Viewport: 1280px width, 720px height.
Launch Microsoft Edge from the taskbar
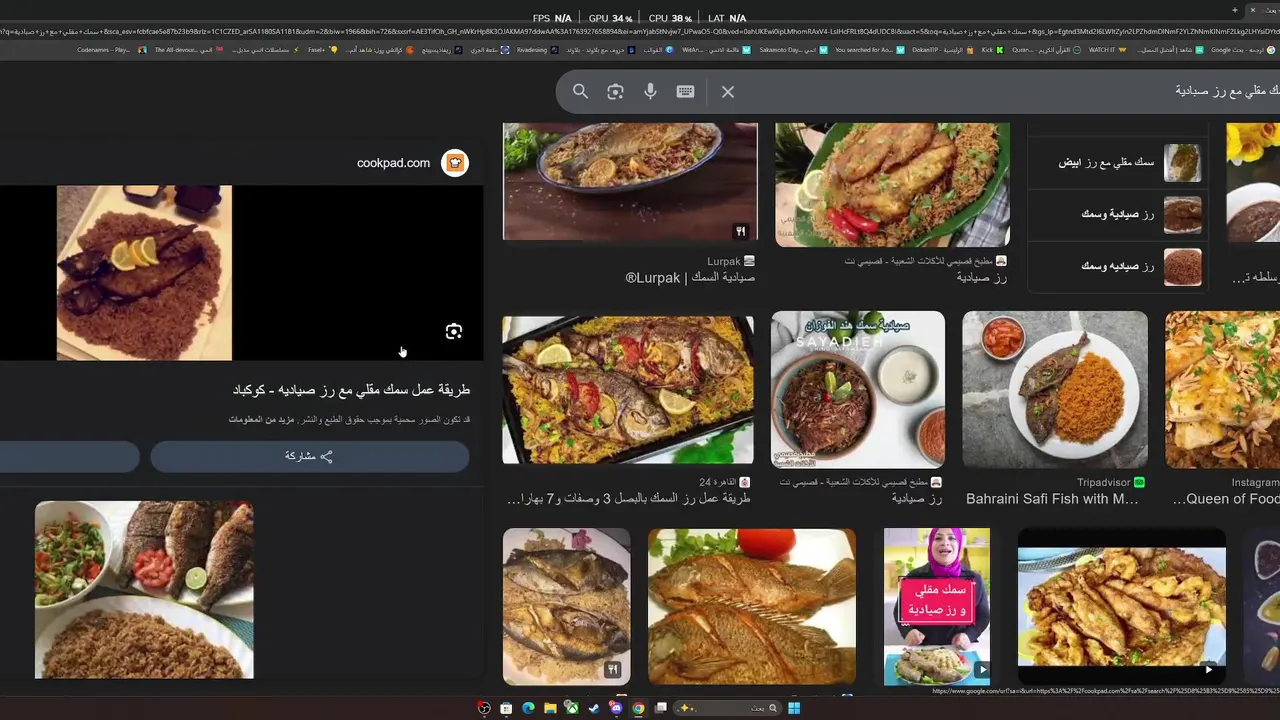tap(528, 708)
